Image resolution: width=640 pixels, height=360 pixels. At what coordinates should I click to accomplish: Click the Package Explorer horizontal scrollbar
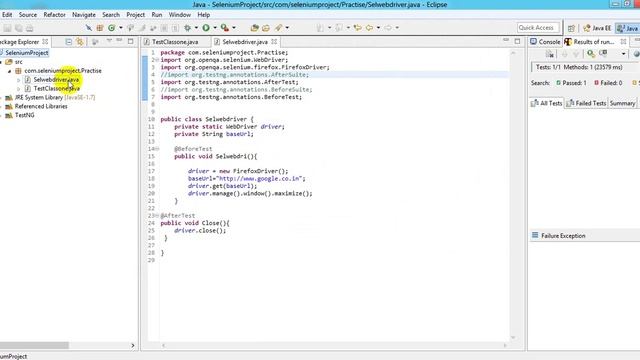coord(34,345)
